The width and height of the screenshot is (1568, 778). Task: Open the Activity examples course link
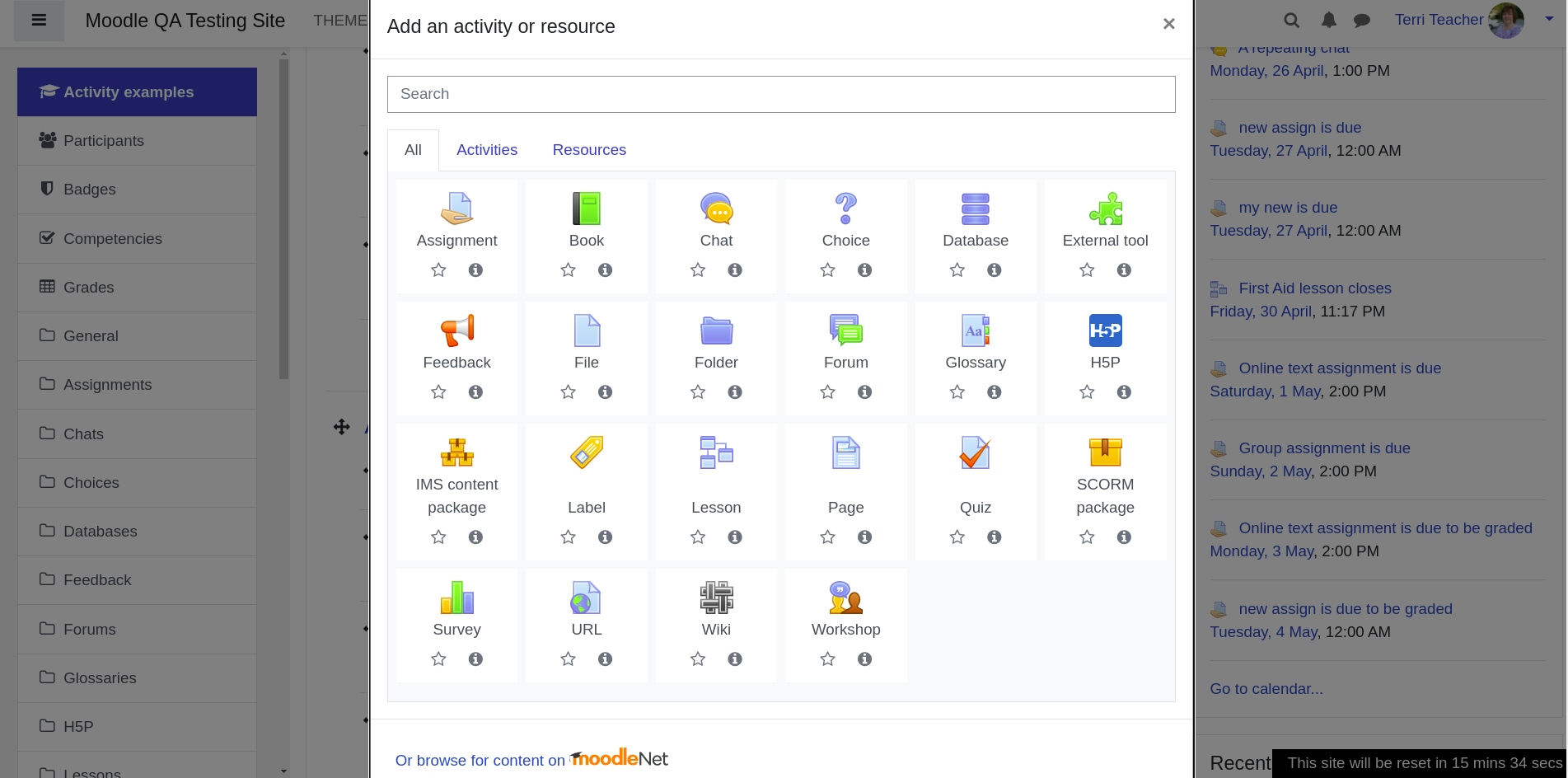tap(137, 92)
